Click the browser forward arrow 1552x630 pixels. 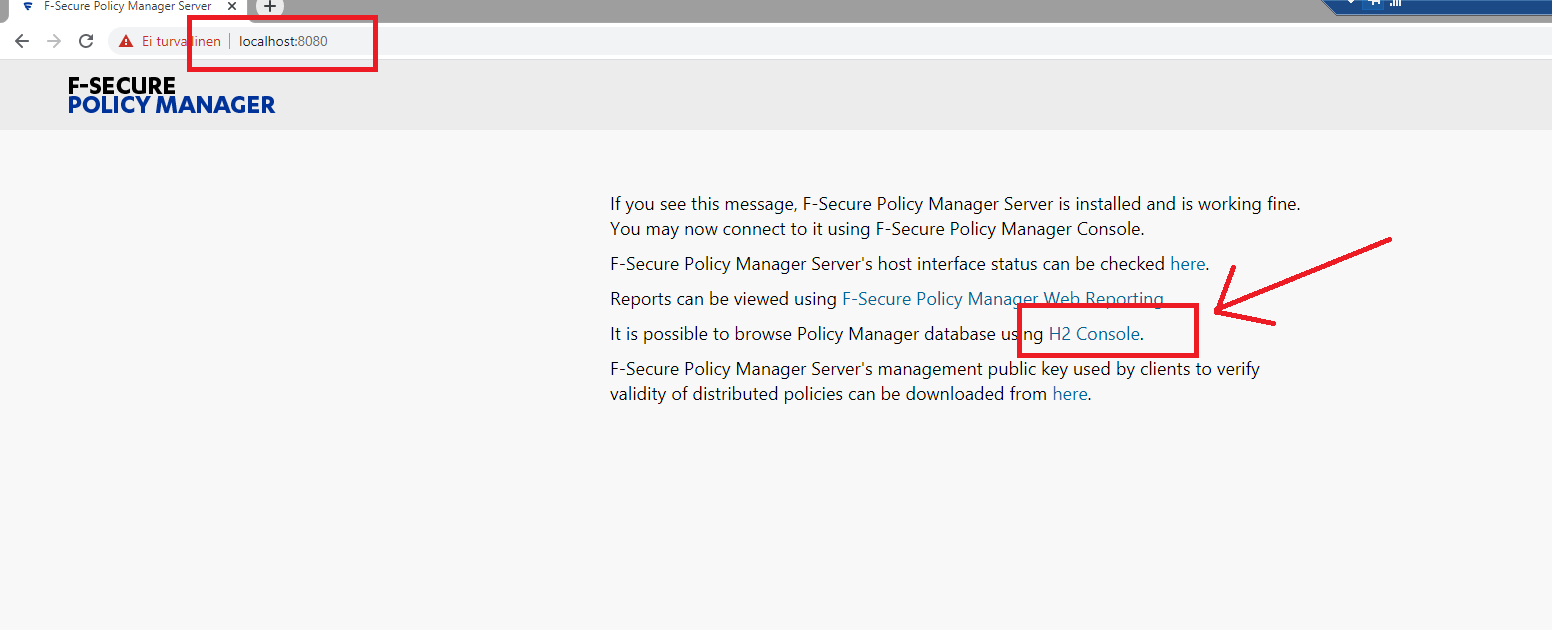54,41
